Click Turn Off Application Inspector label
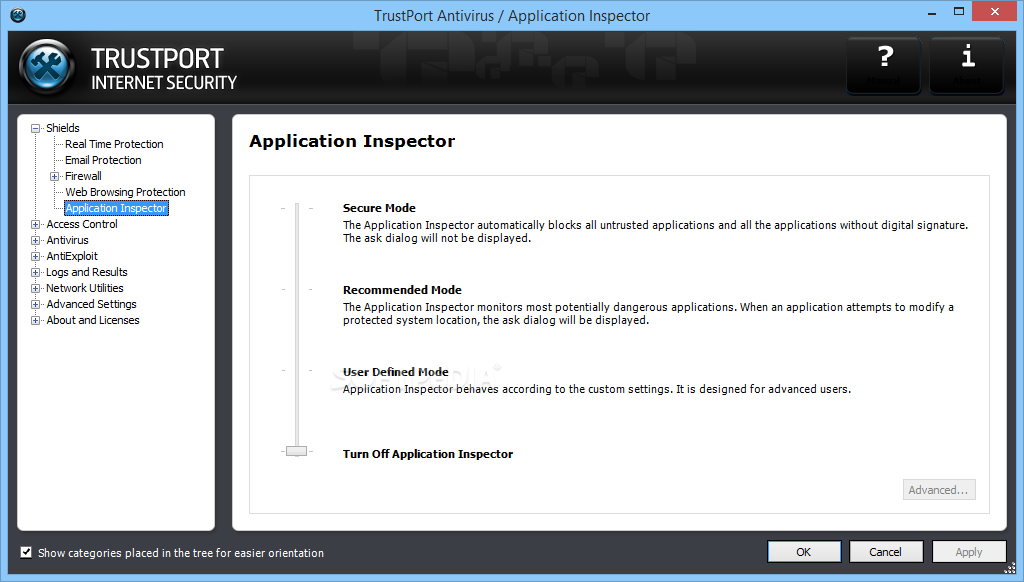1024x582 pixels. coord(428,454)
